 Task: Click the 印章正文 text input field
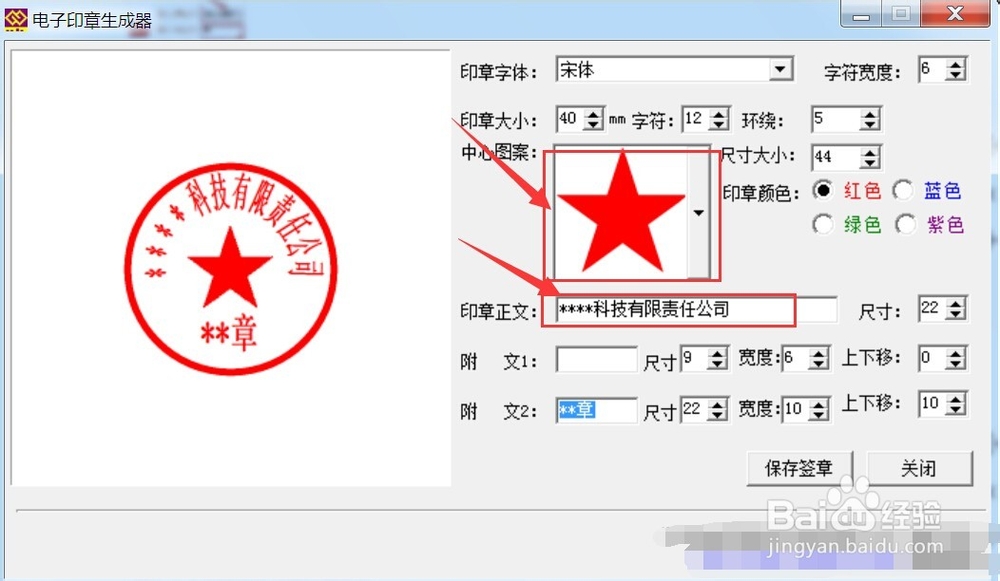(x=696, y=310)
